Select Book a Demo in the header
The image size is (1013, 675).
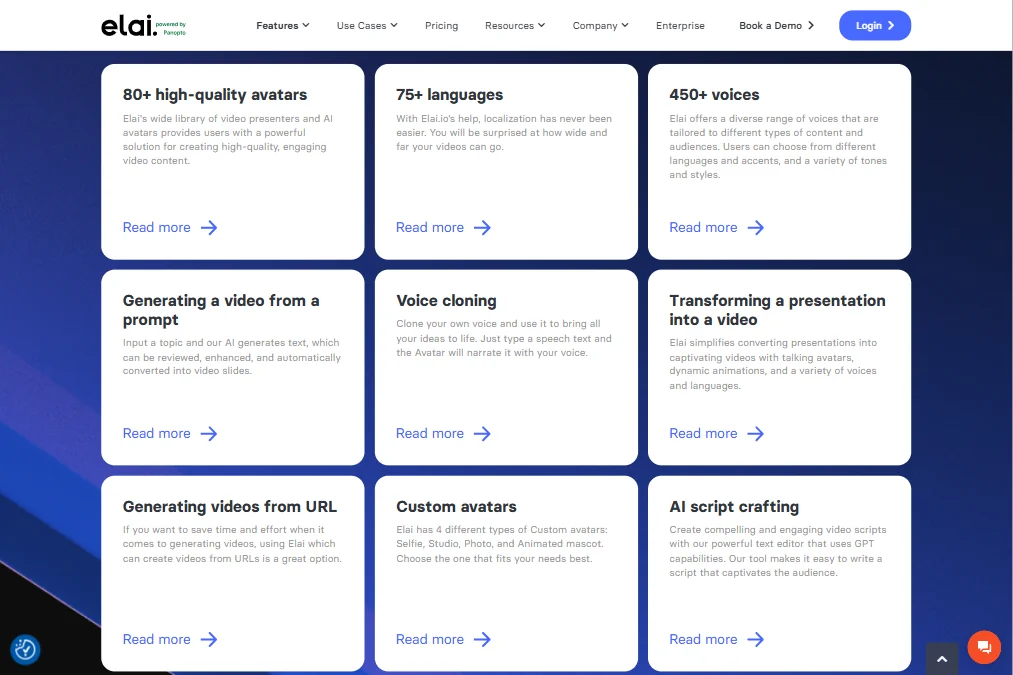pyautogui.click(x=777, y=25)
